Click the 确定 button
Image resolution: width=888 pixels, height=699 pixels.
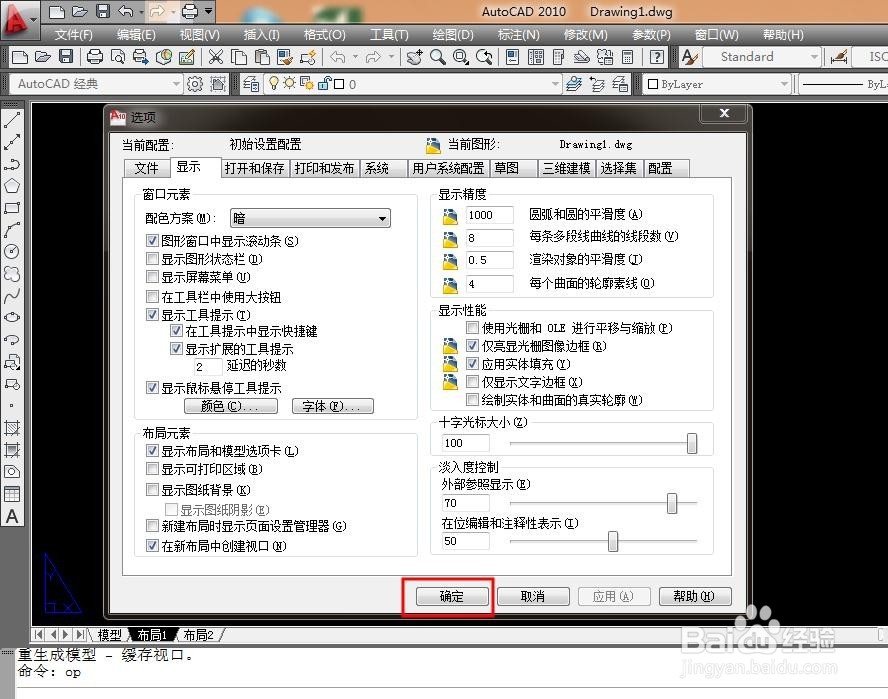(451, 596)
